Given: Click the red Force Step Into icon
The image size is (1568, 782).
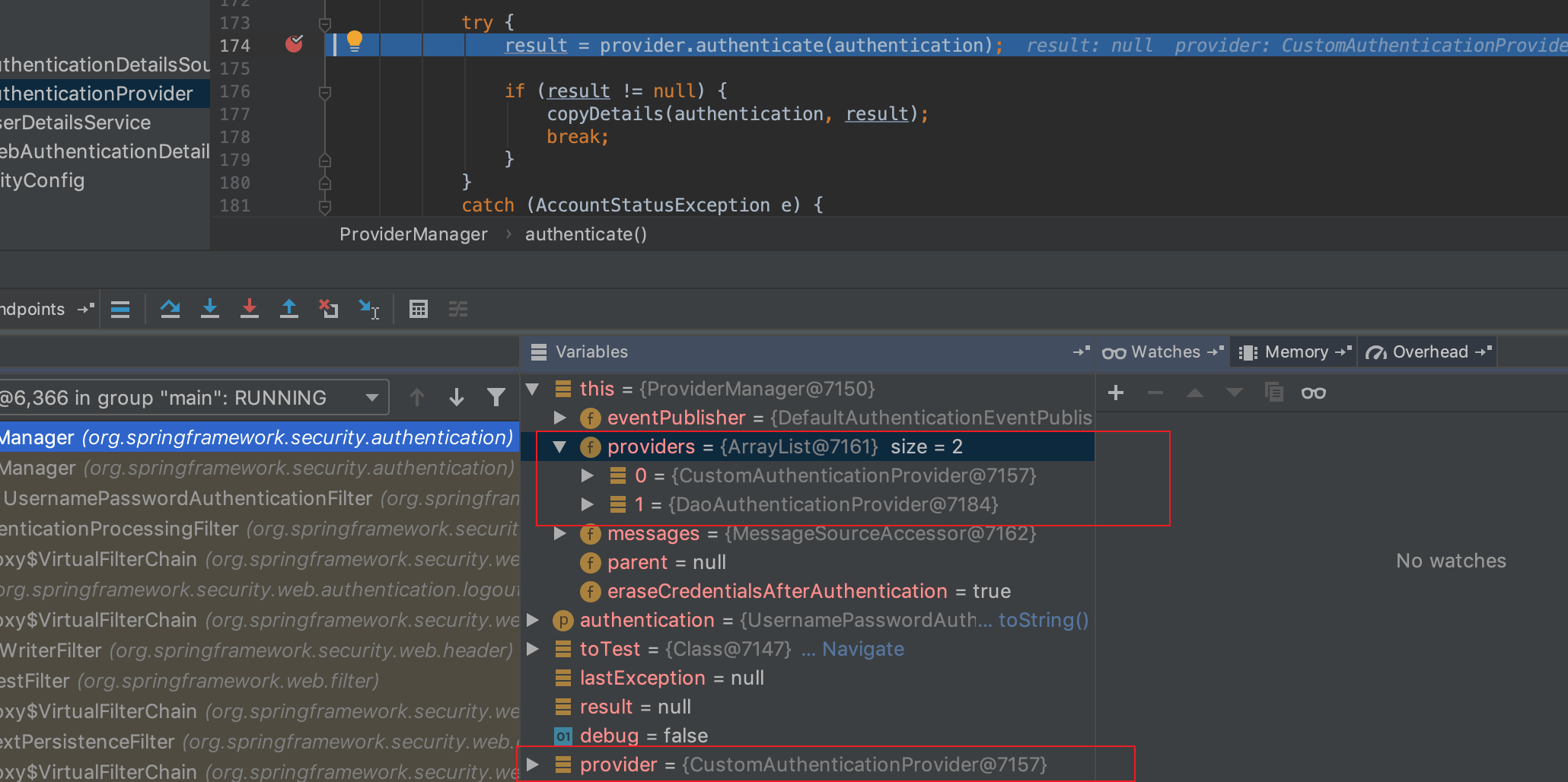Looking at the screenshot, I should point(250,309).
